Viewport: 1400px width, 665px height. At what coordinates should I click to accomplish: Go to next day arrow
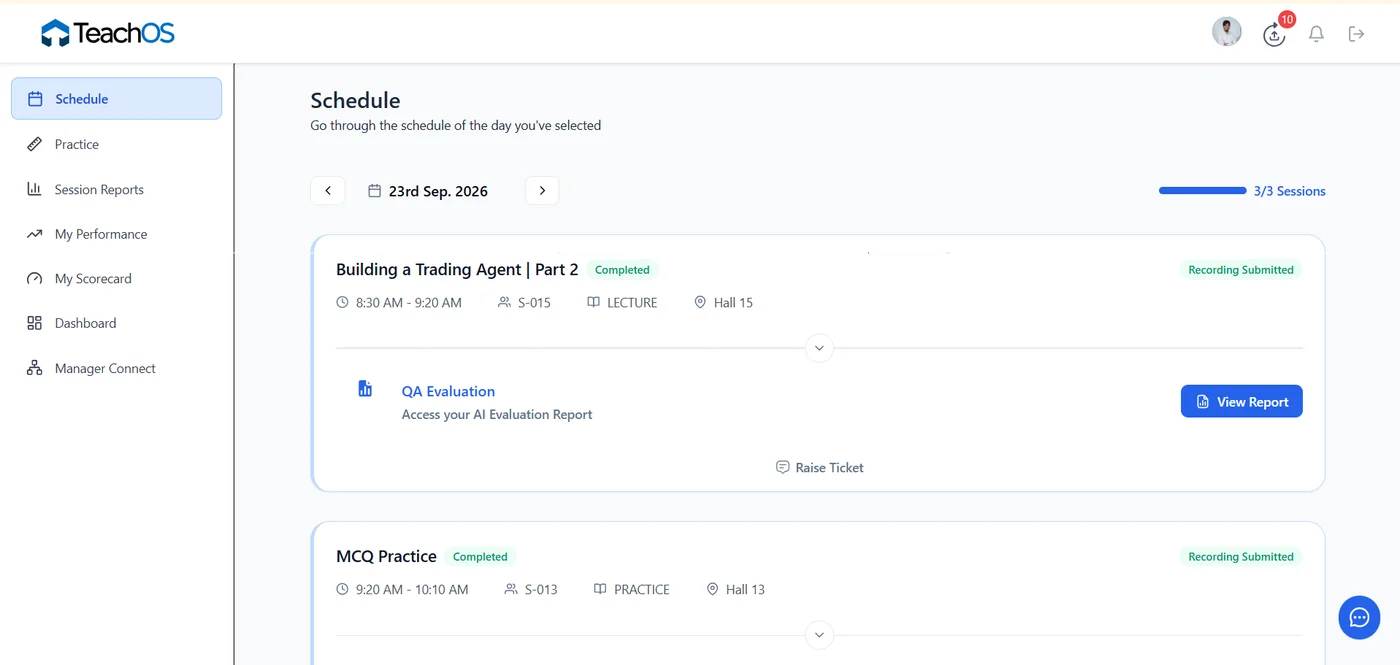click(x=542, y=191)
